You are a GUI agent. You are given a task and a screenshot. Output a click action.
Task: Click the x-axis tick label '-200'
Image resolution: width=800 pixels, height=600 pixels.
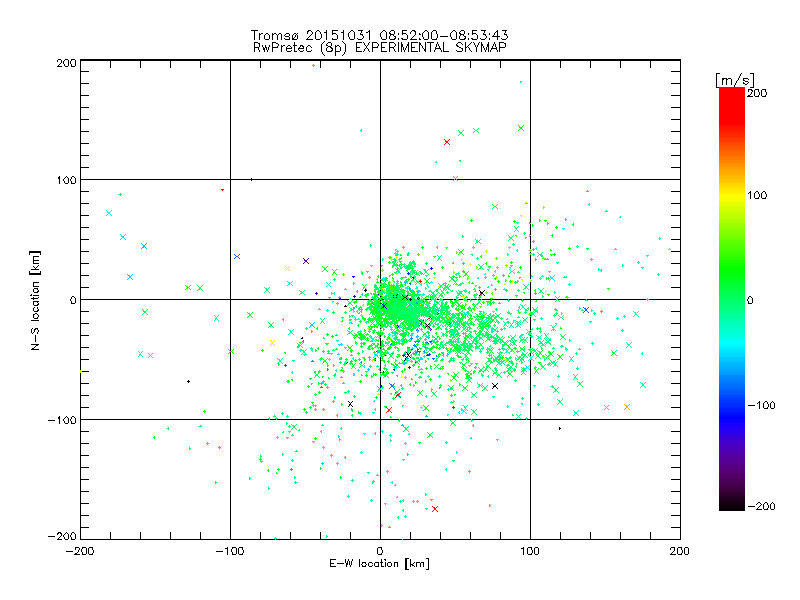[80, 551]
